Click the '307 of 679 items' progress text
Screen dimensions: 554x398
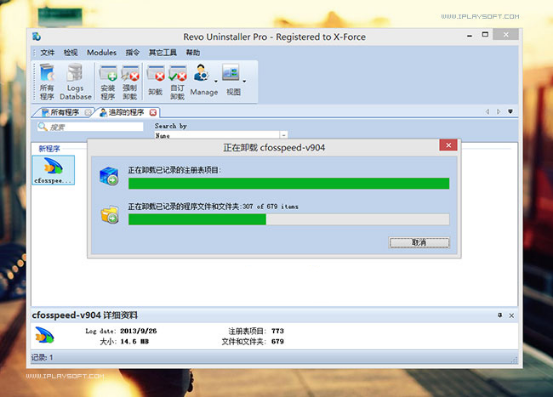click(x=270, y=206)
